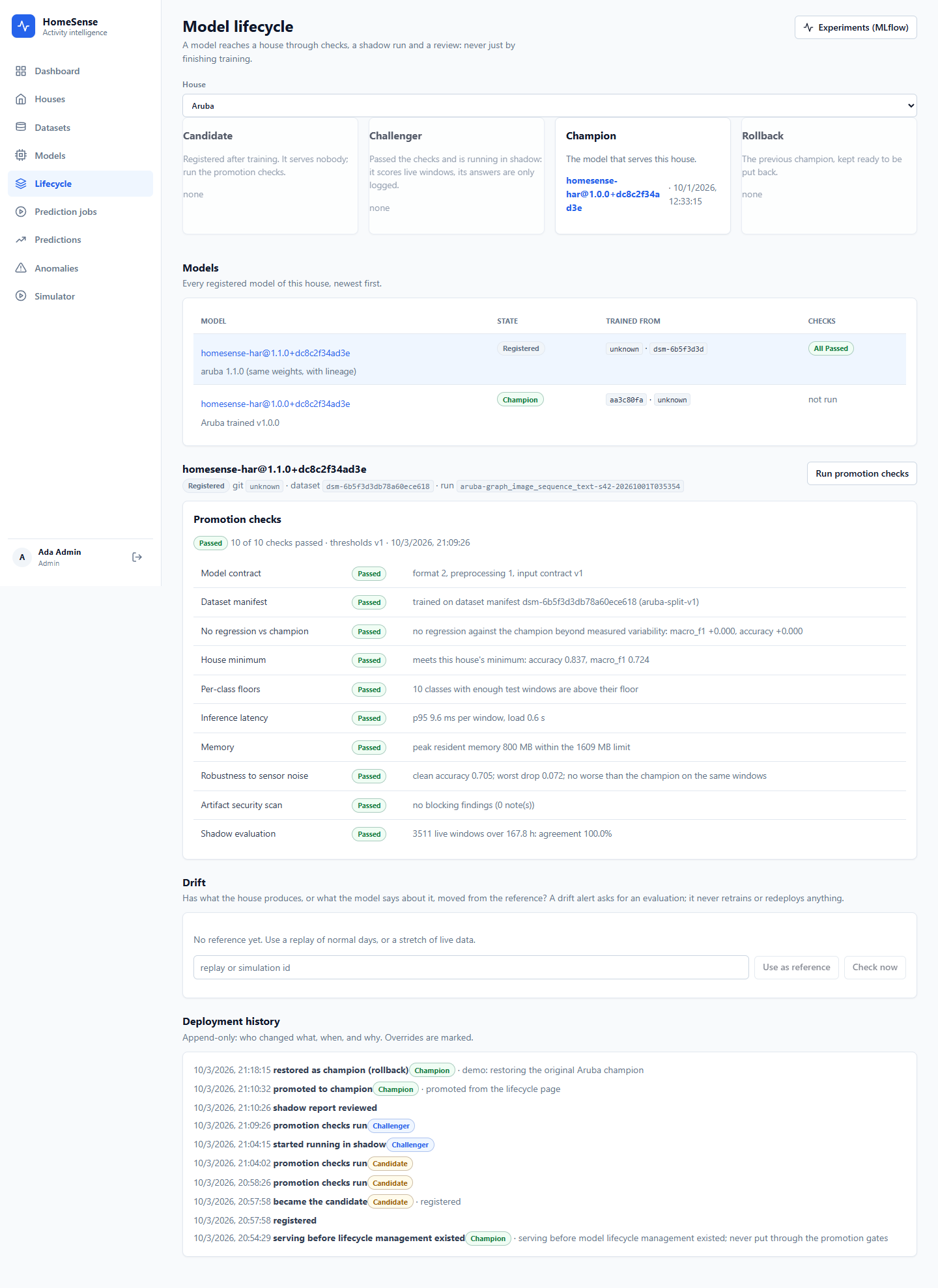Open the Prediction jobs page

(80, 212)
